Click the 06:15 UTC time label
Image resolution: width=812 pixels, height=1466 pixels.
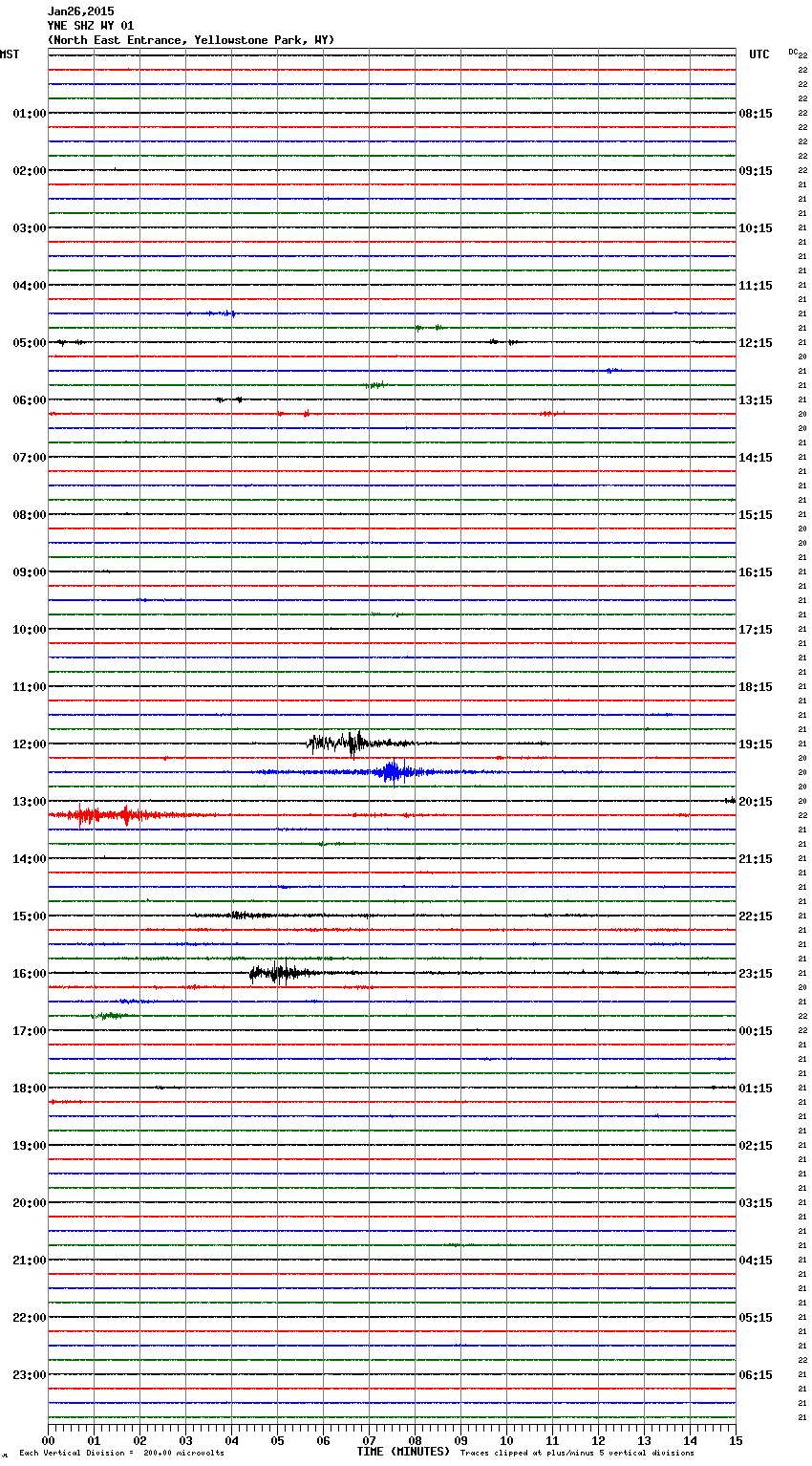756,1375
